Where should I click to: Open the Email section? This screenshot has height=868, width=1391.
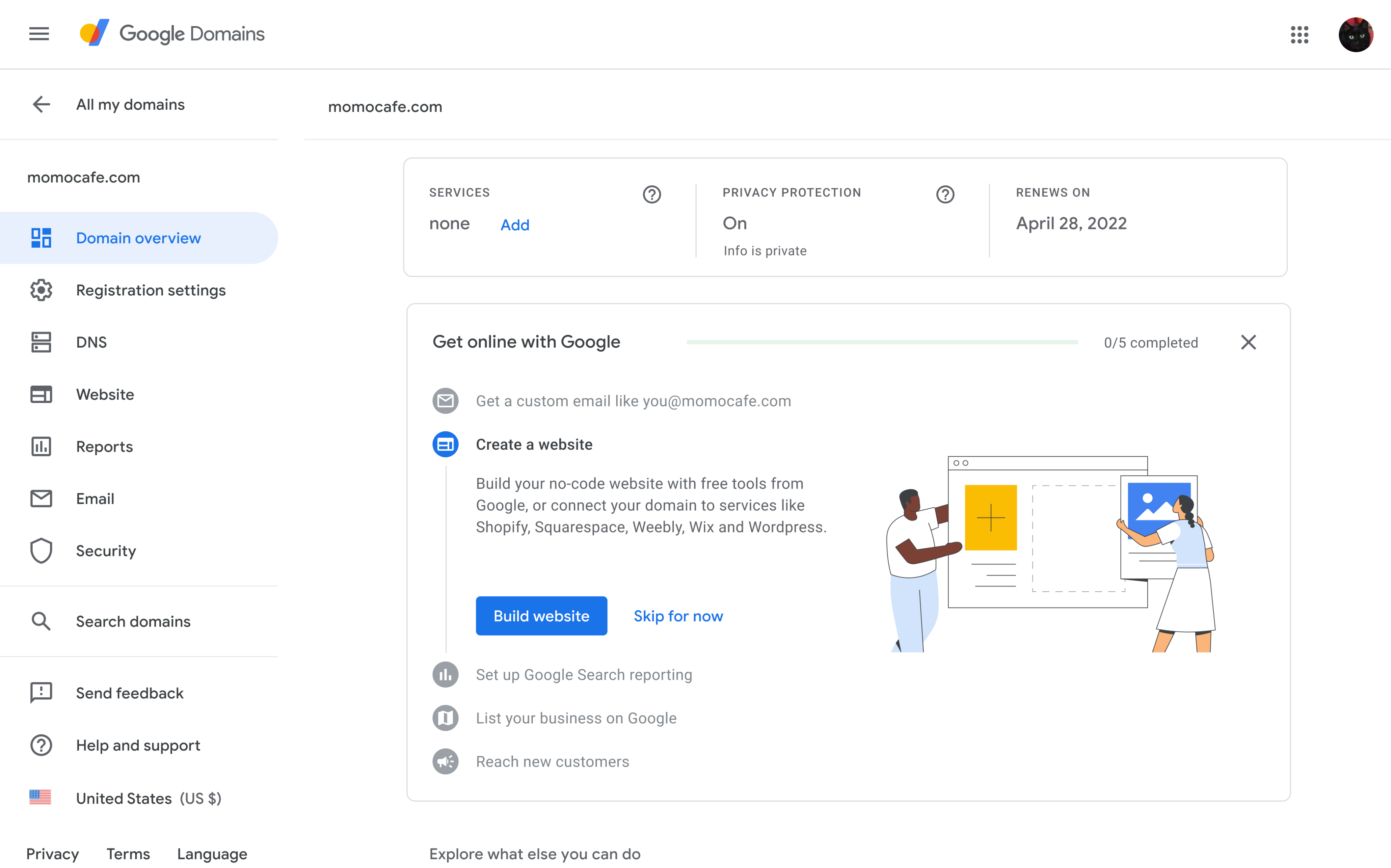[139, 498]
